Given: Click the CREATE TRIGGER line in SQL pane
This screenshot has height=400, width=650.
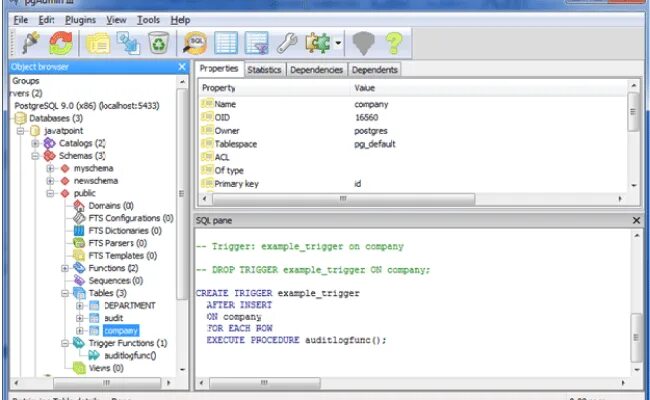Looking at the screenshot, I should click(277, 293).
